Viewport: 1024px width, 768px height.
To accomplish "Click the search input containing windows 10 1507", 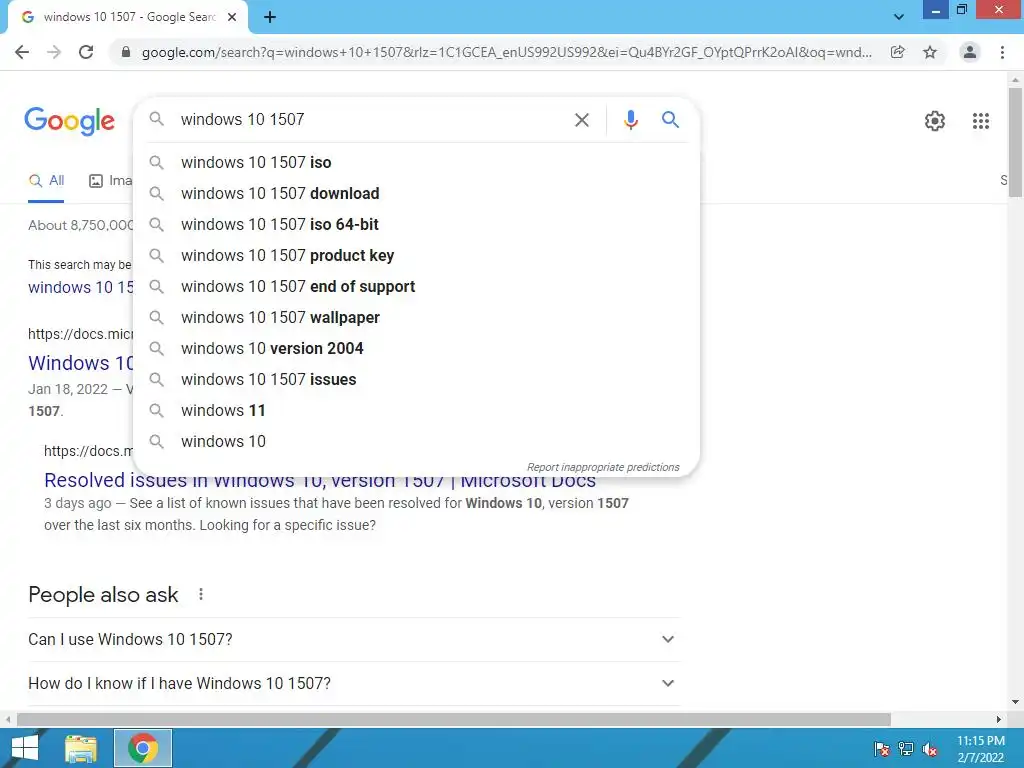I will tap(369, 120).
